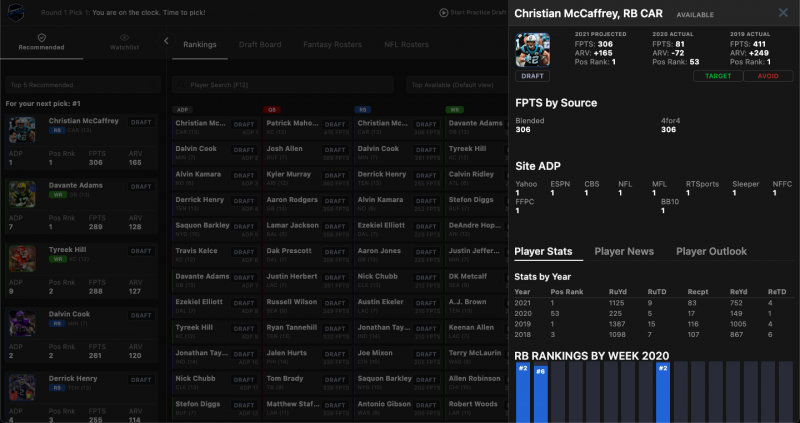Open the Watchlist eye tab
Screen dimensions: 800x423
click(125, 42)
